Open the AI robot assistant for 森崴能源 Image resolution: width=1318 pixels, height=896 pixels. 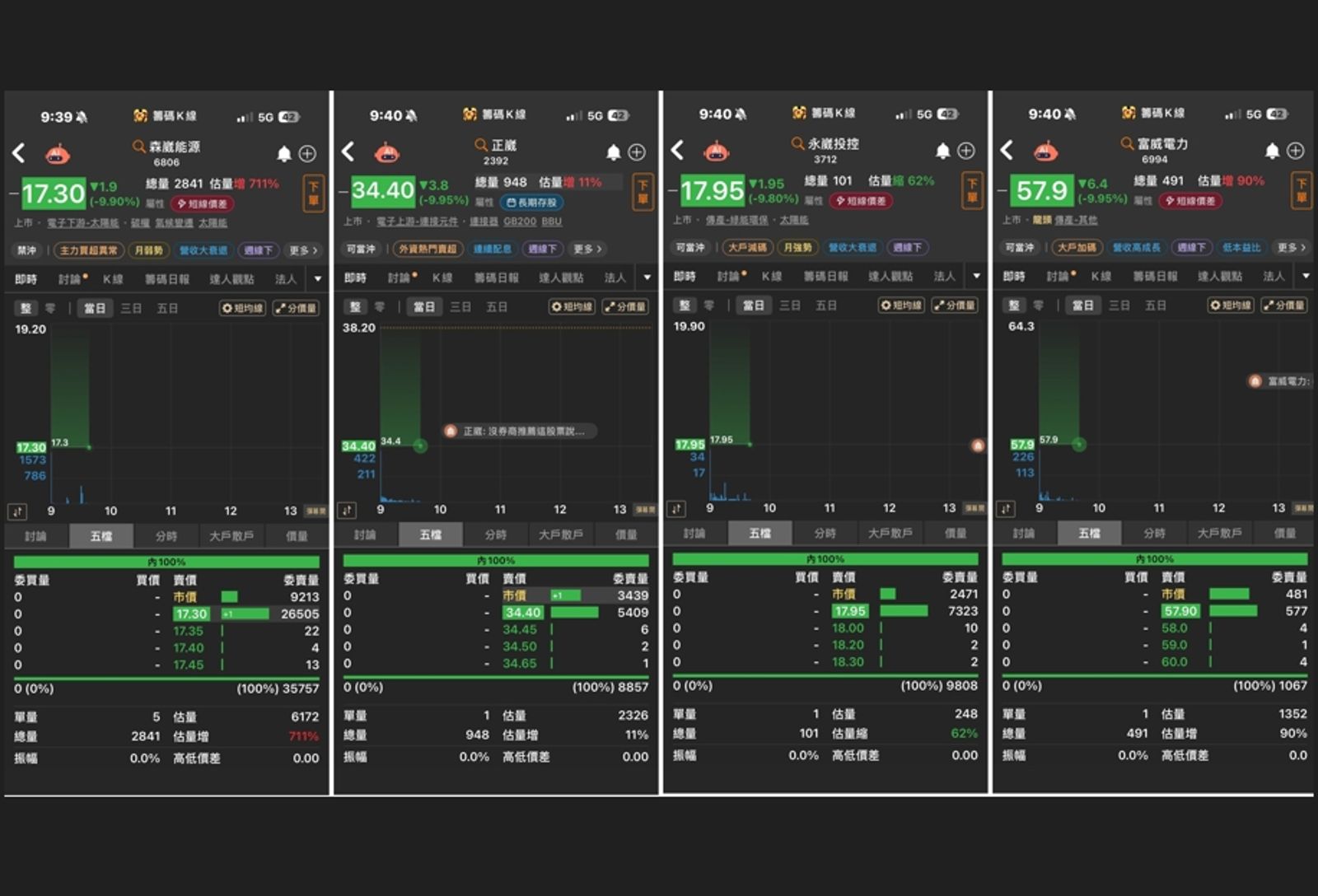(57, 154)
